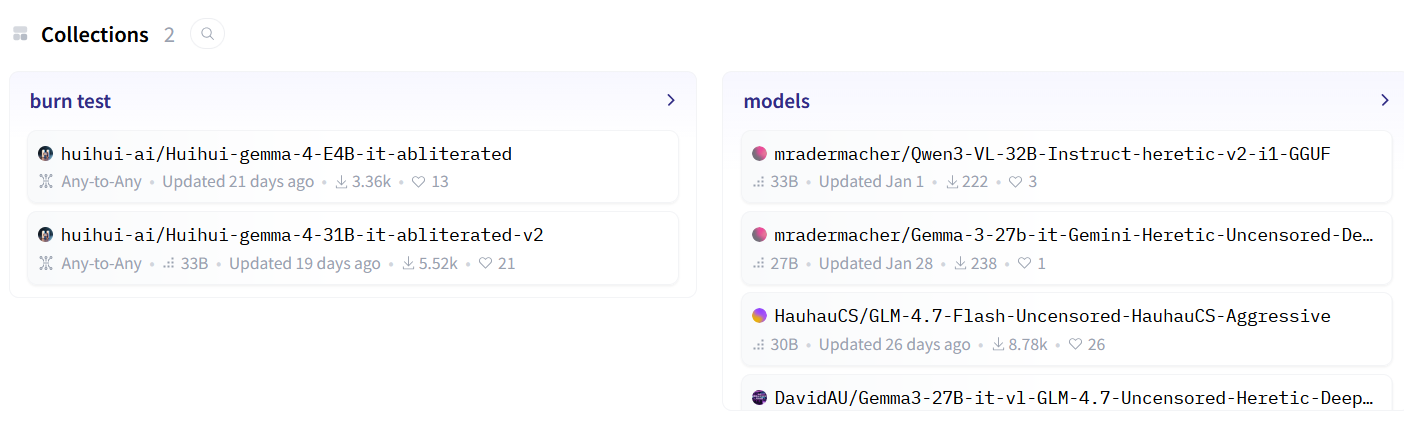Expand the models collection chevron
The image size is (1404, 432).
[x=1384, y=100]
